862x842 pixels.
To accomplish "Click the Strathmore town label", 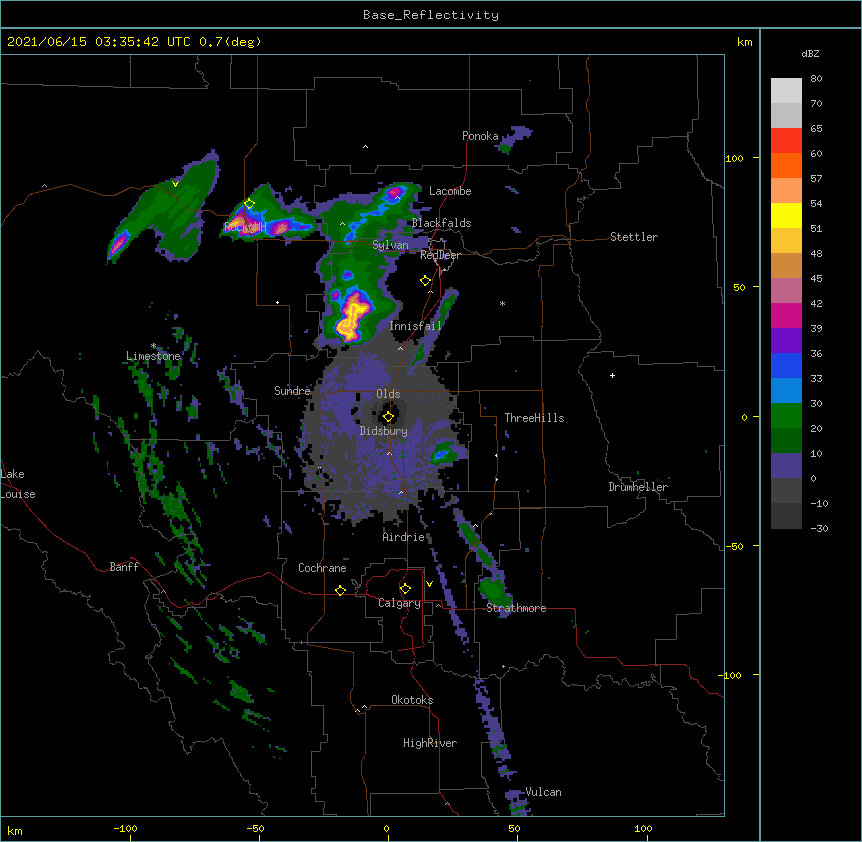I will (x=516, y=608).
